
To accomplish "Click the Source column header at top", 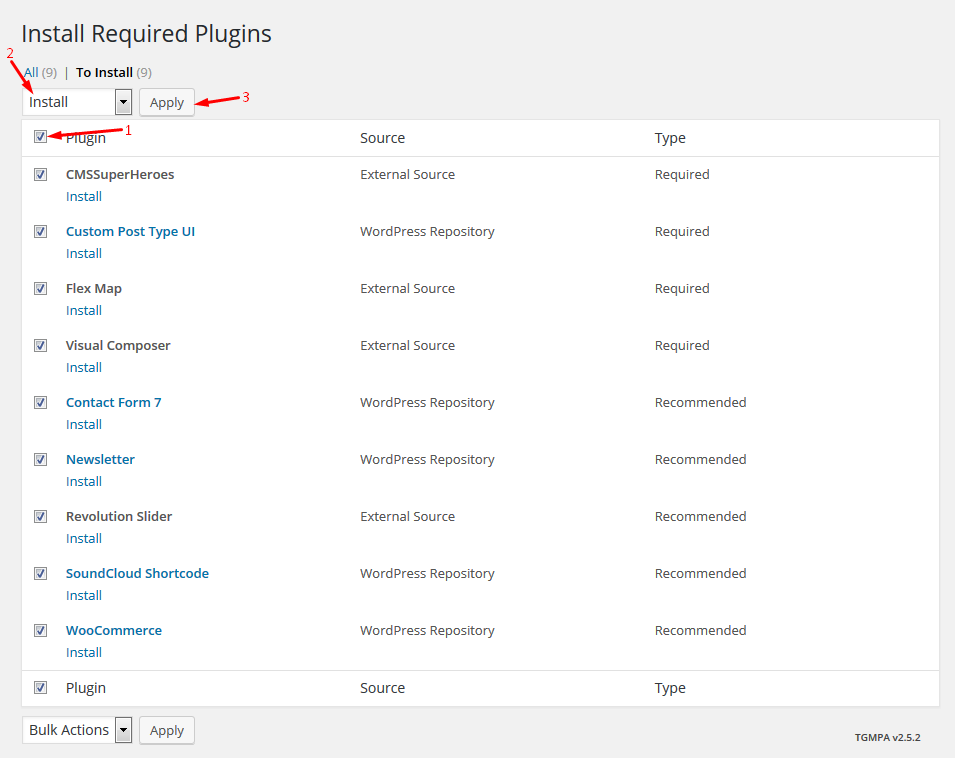I will 382,138.
